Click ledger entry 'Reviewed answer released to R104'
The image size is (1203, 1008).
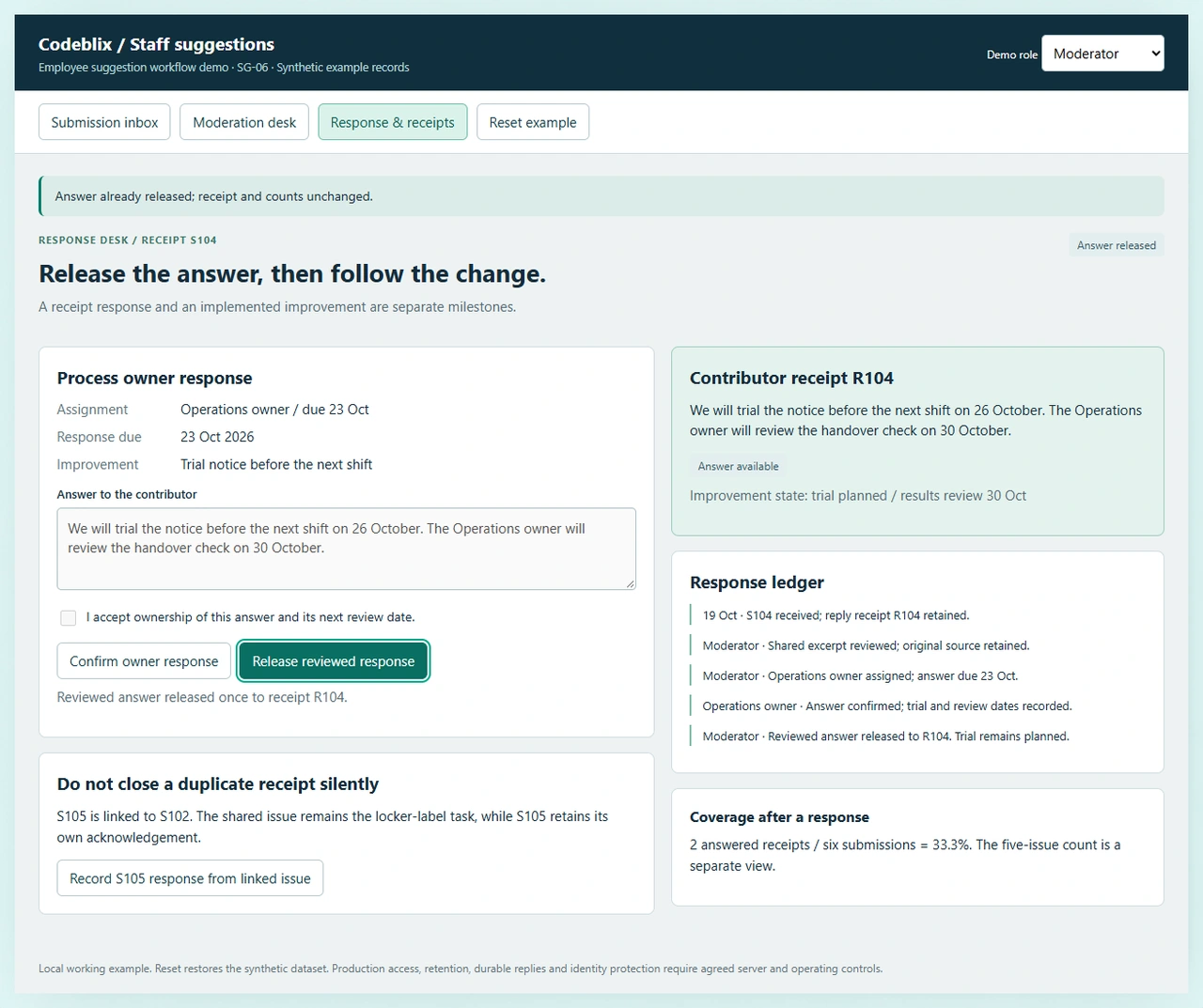(x=885, y=737)
